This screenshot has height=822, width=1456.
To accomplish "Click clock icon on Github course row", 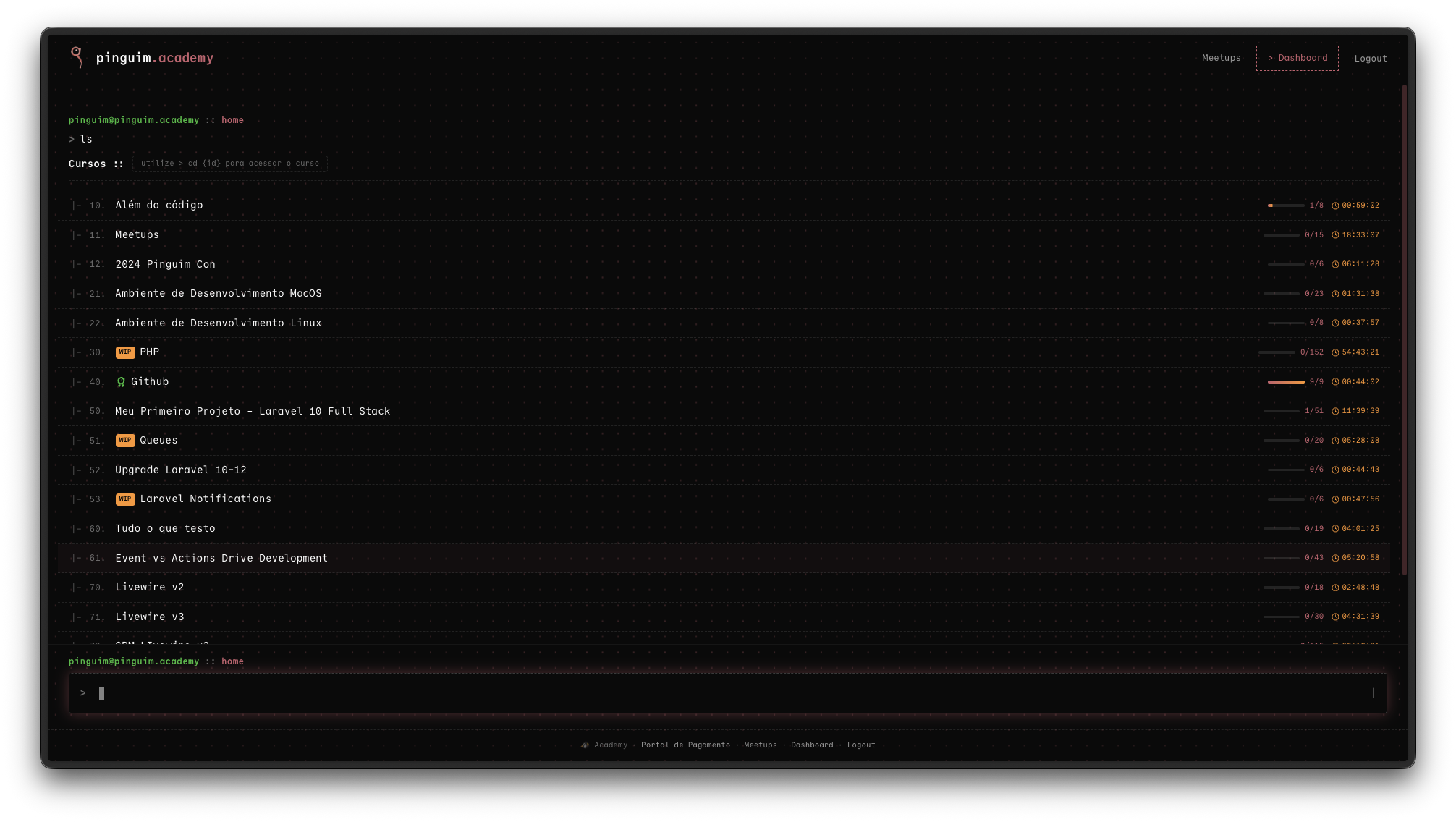I will click(1335, 382).
